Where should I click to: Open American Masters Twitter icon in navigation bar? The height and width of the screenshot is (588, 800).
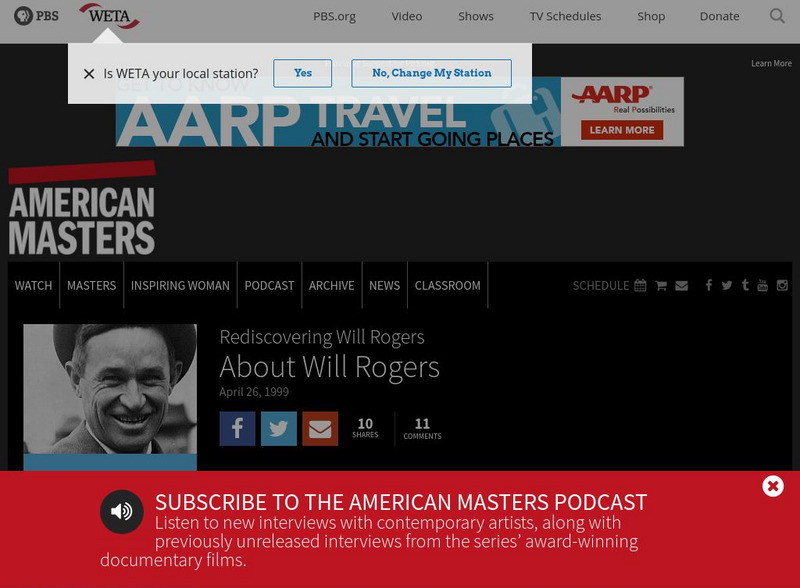[727, 285]
